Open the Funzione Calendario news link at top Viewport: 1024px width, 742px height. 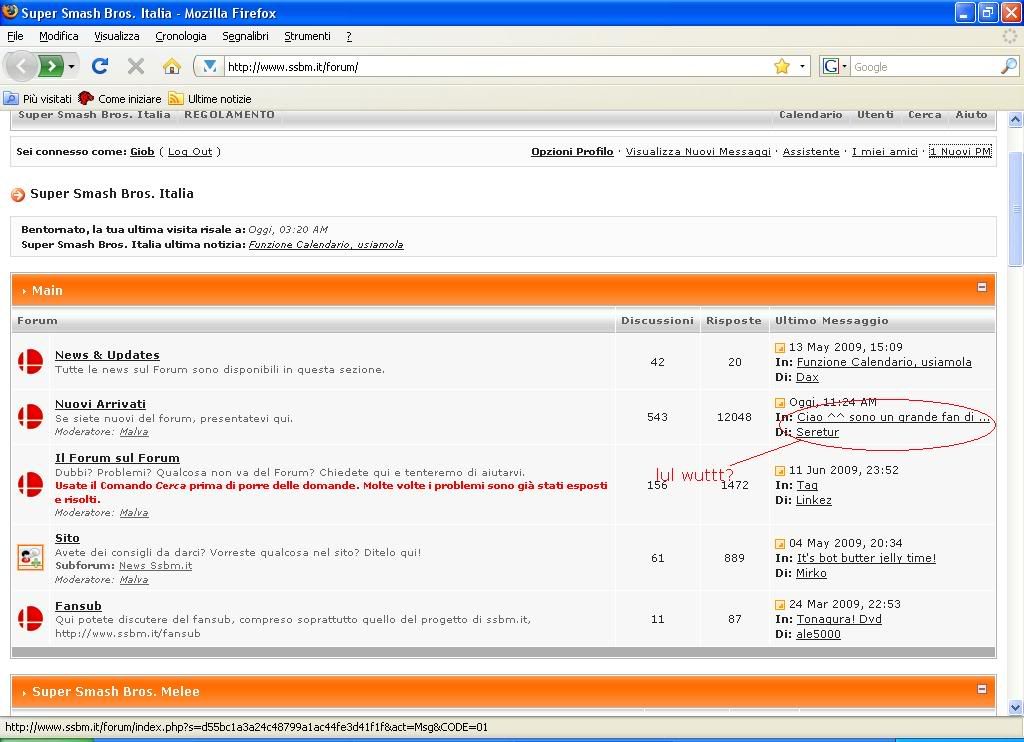pos(326,245)
